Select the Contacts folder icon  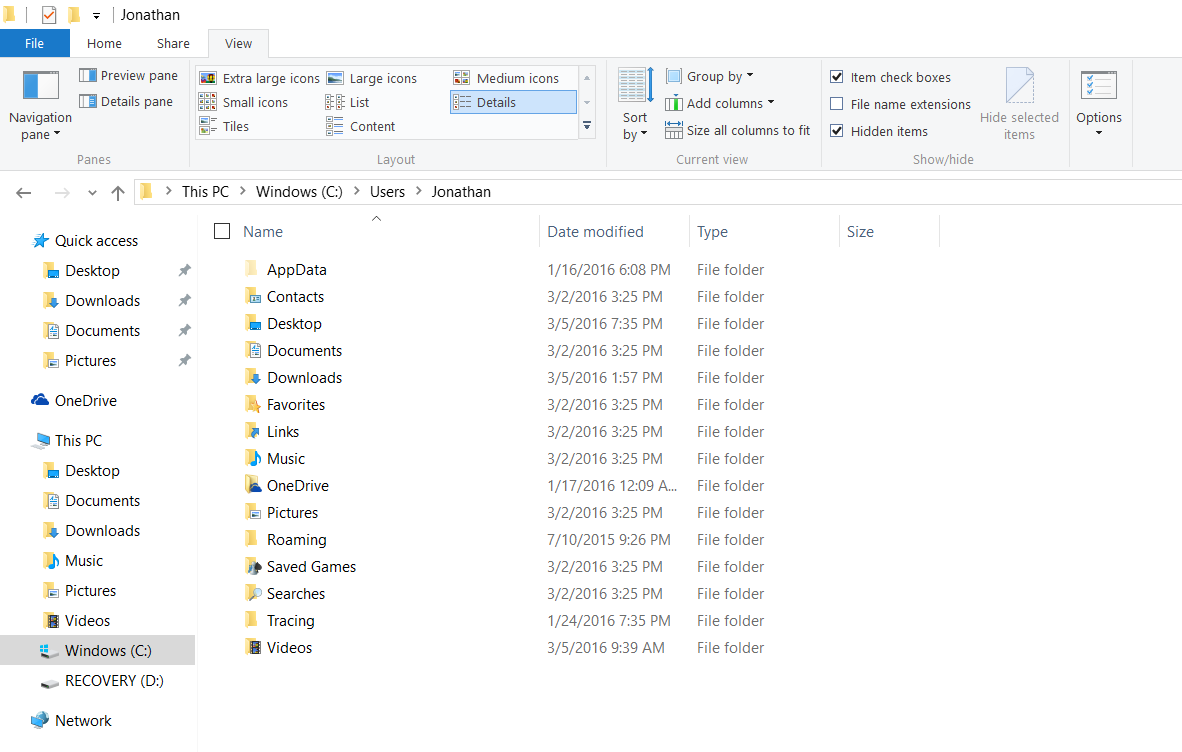click(253, 296)
